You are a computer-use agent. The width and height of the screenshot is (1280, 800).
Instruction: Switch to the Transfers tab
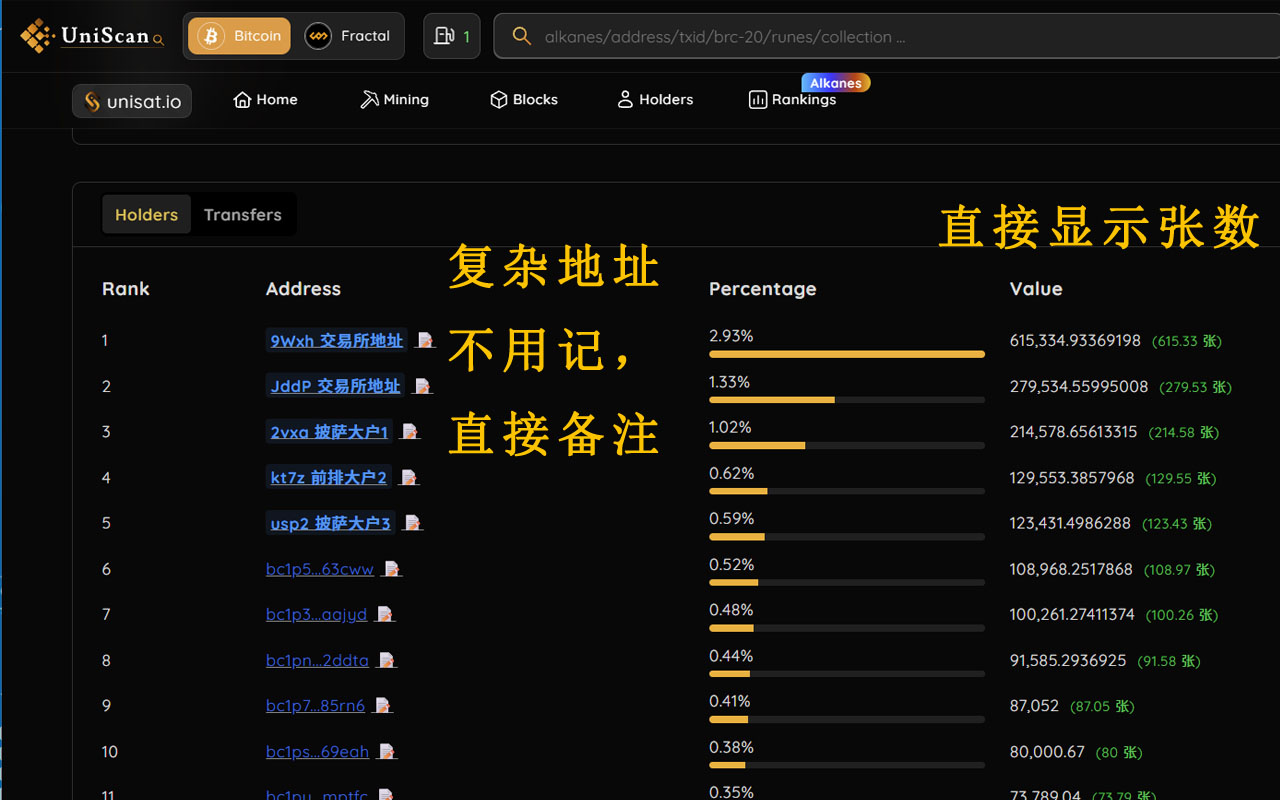243,215
